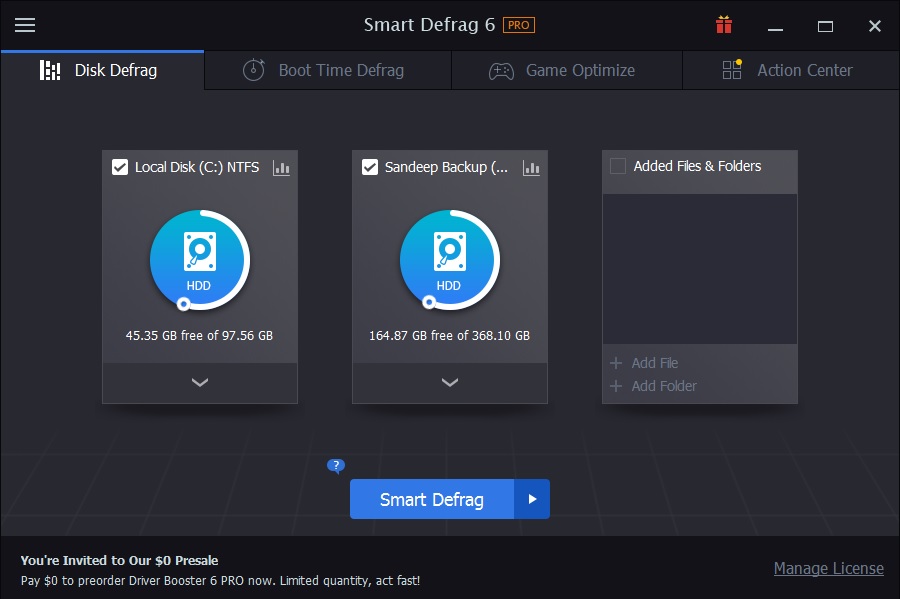The height and width of the screenshot is (599, 900).
Task: Click the Local Disk (C:) usage ring handle
Action: point(184,304)
